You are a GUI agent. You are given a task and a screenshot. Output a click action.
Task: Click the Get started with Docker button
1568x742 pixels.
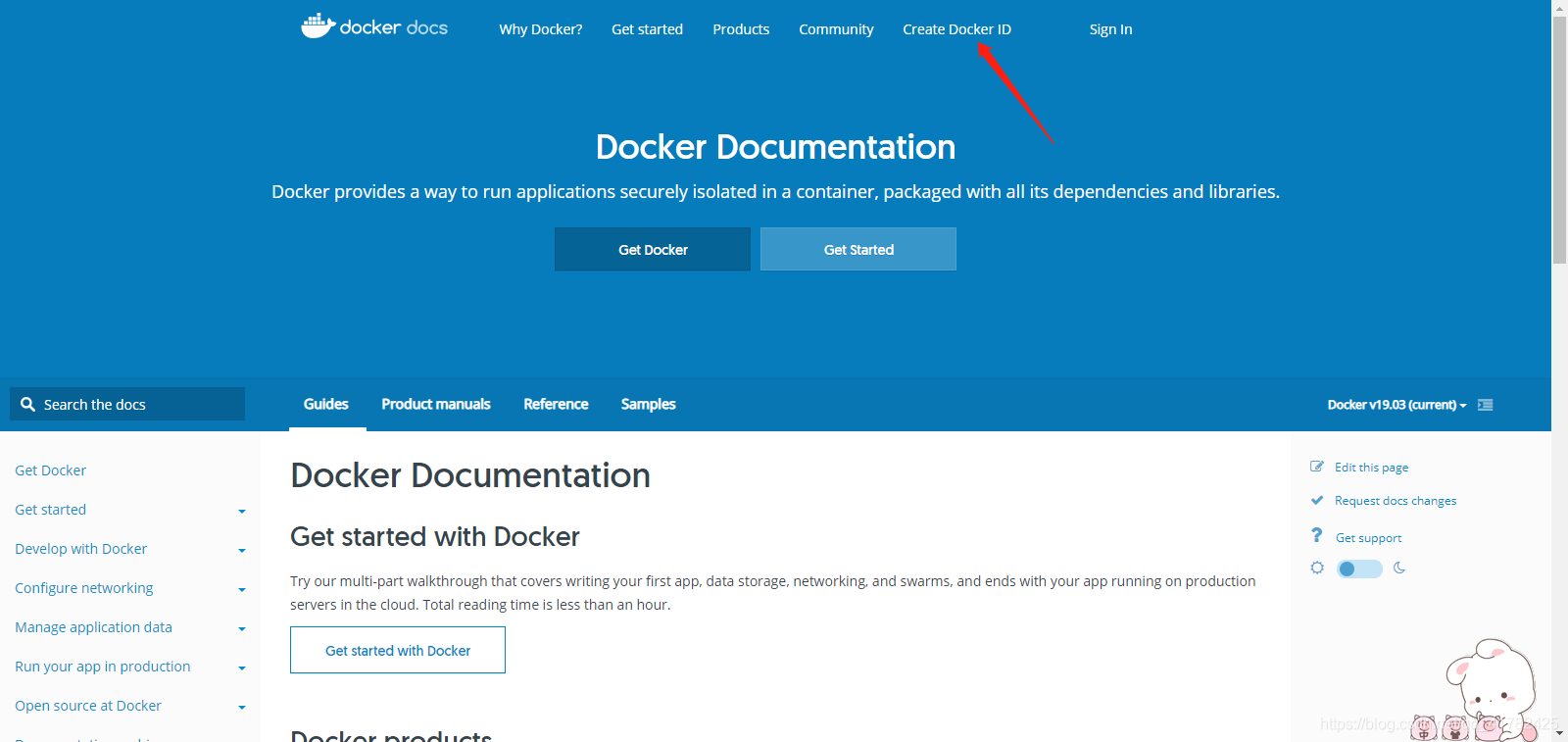point(398,650)
